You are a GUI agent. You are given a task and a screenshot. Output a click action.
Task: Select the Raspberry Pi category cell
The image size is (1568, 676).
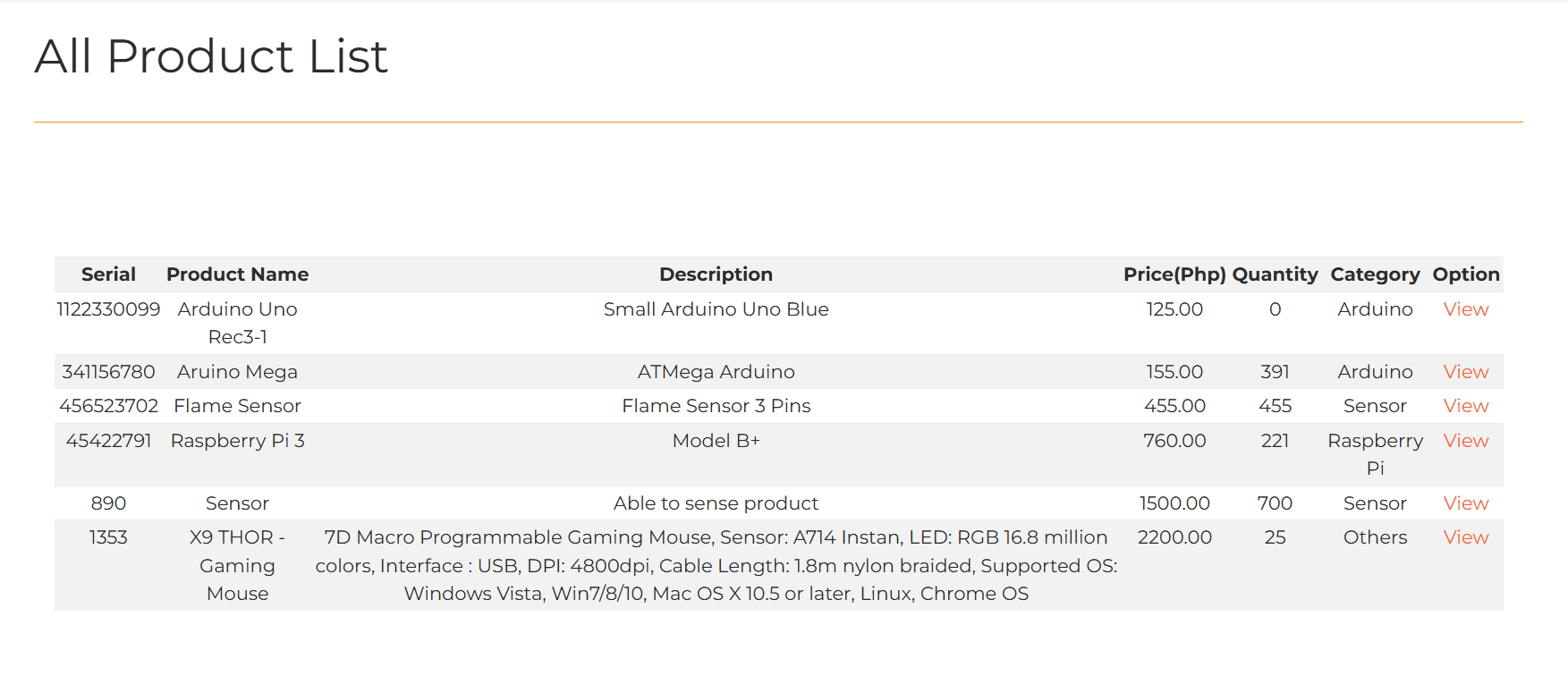tap(1375, 454)
